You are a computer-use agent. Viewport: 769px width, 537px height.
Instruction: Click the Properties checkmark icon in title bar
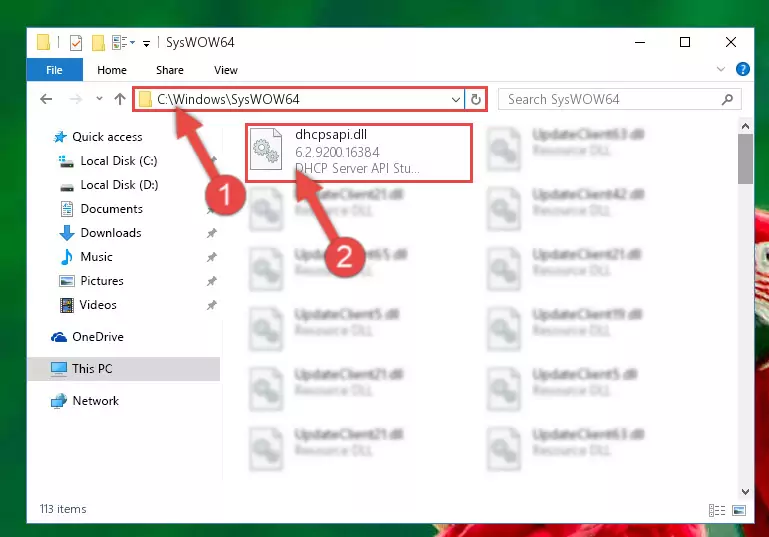click(76, 43)
